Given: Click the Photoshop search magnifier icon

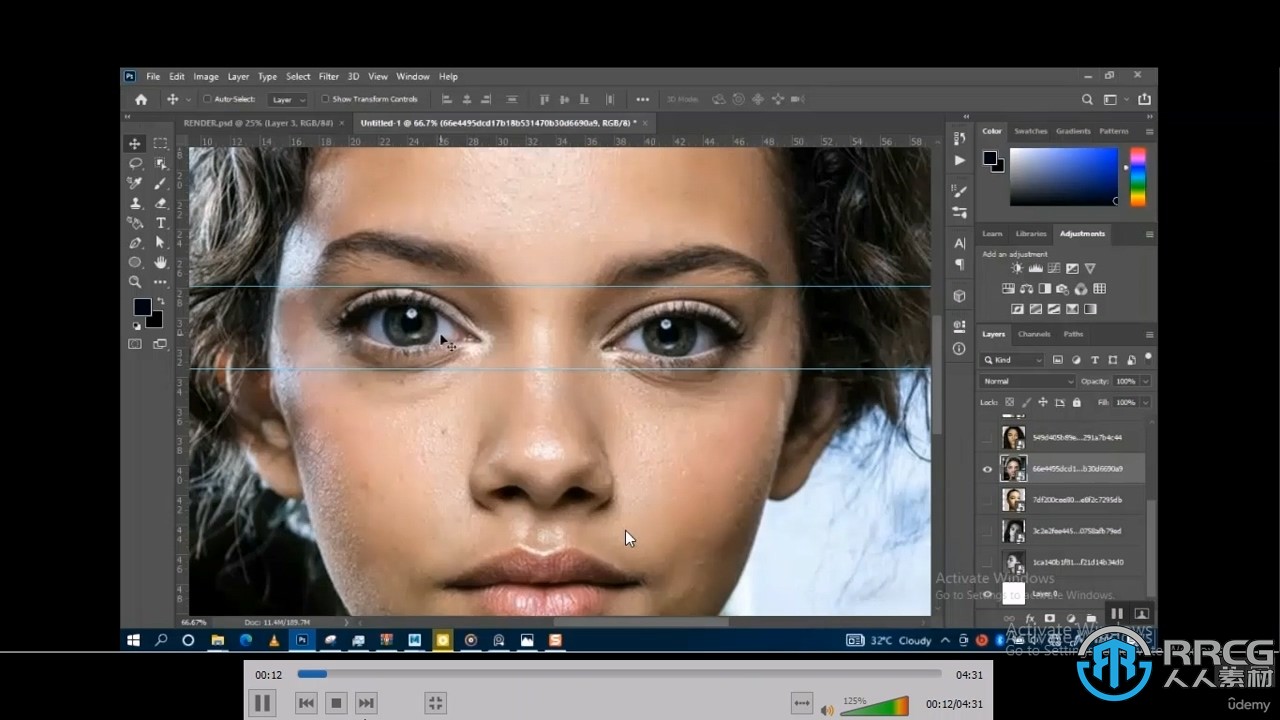Looking at the screenshot, I should coord(1087,99).
